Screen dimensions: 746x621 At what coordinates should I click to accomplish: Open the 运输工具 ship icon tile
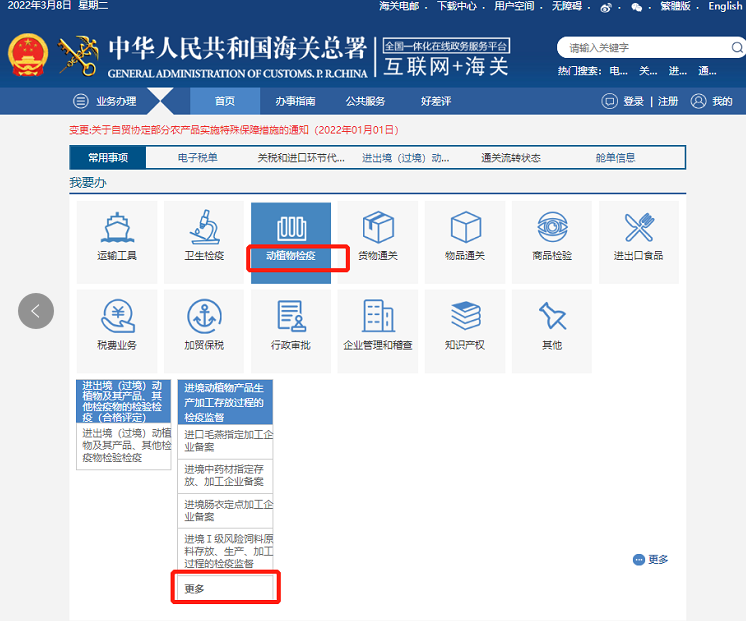(x=117, y=242)
